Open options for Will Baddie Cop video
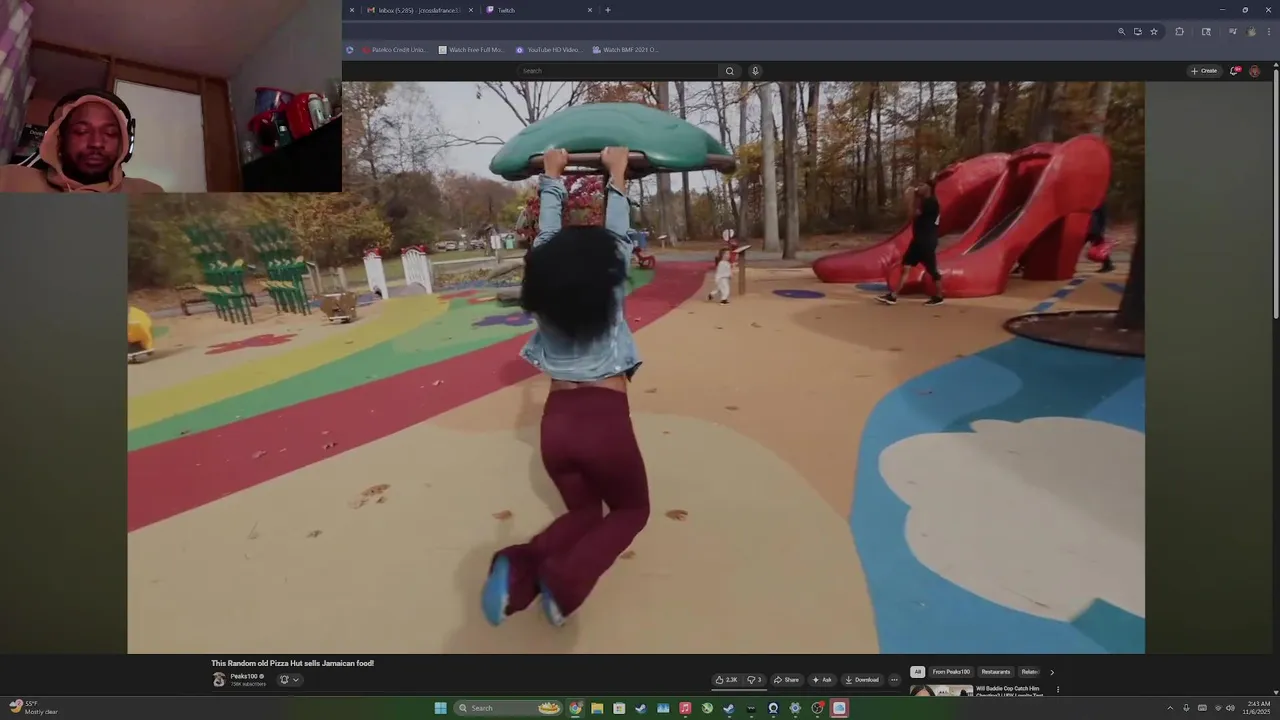Screen dimensions: 1280x720 pyautogui.click(x=1058, y=689)
